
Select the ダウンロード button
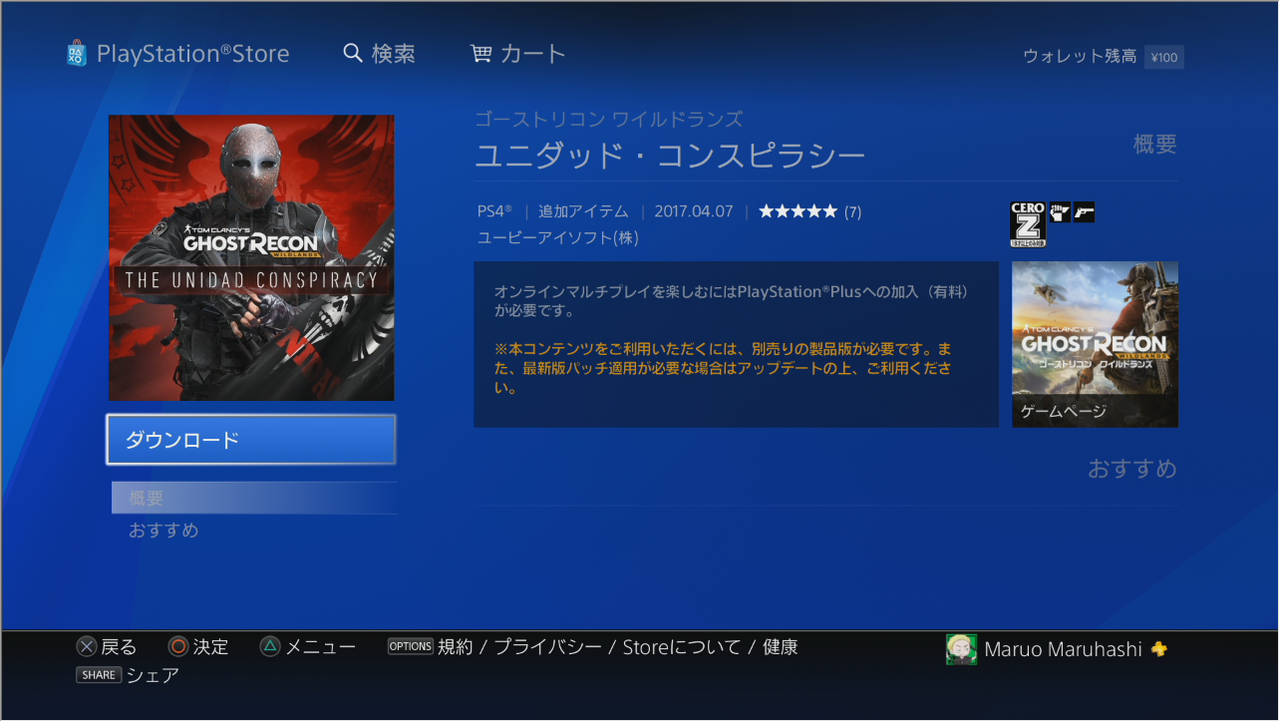[251, 440]
